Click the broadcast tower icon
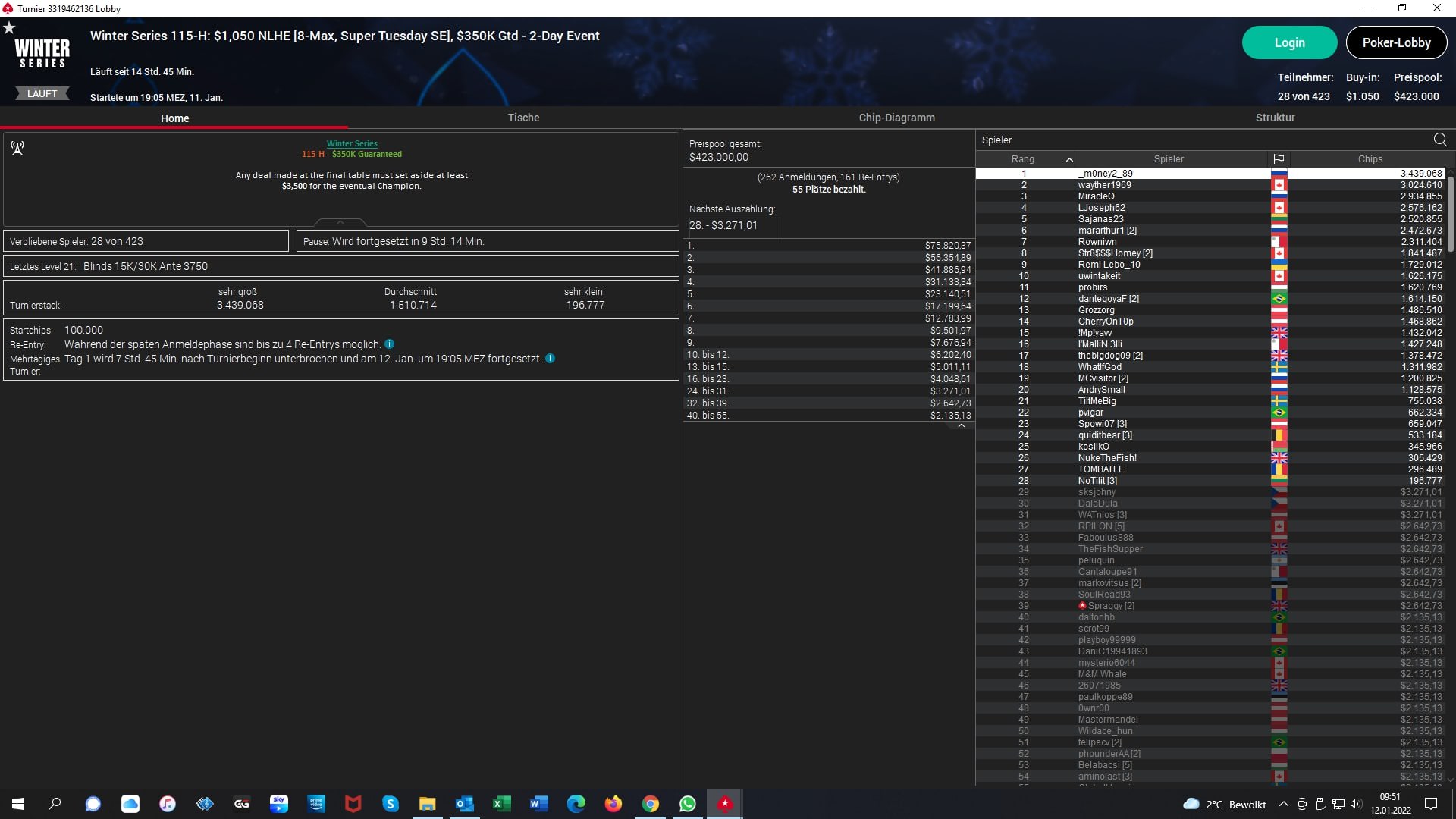The image size is (1456, 819). (x=17, y=147)
